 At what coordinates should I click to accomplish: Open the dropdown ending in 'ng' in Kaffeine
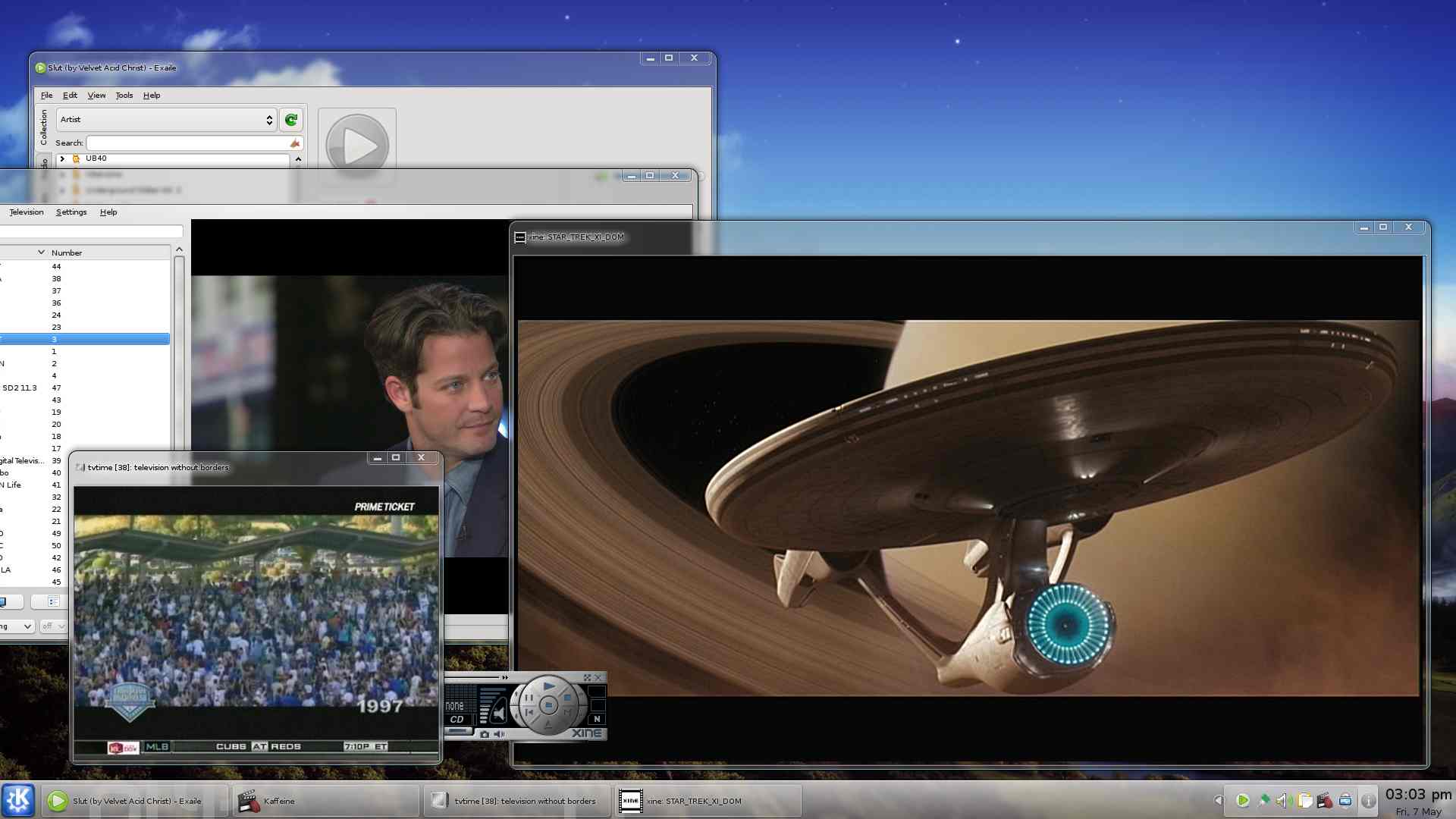[x=17, y=626]
